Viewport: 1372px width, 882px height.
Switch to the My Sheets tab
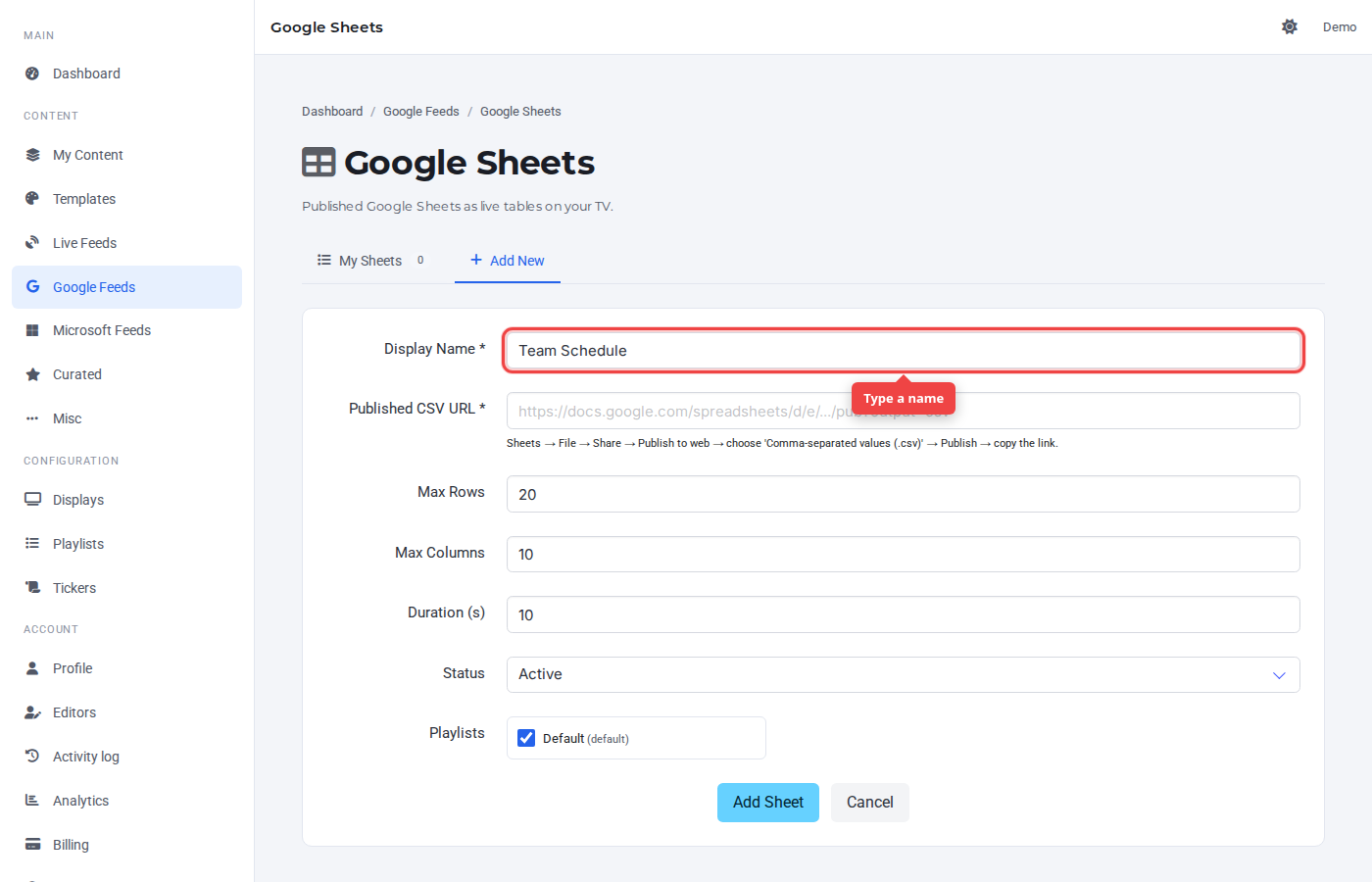pos(370,261)
